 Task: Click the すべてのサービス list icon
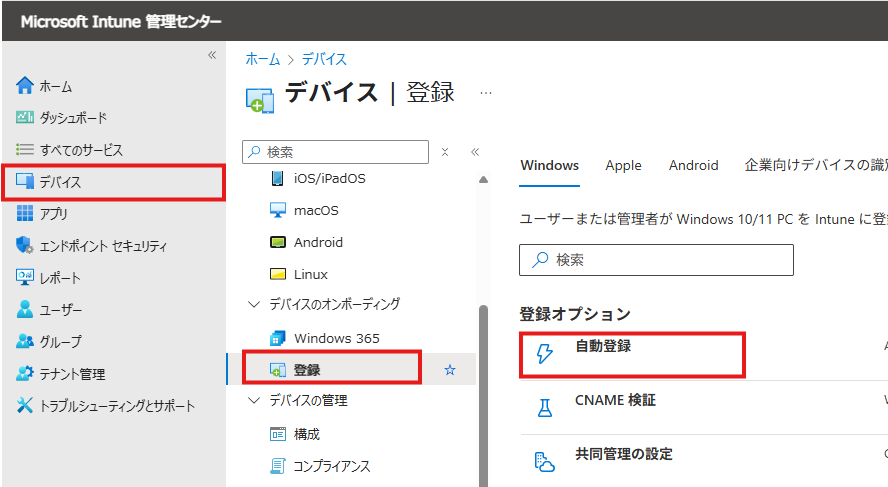click(24, 149)
